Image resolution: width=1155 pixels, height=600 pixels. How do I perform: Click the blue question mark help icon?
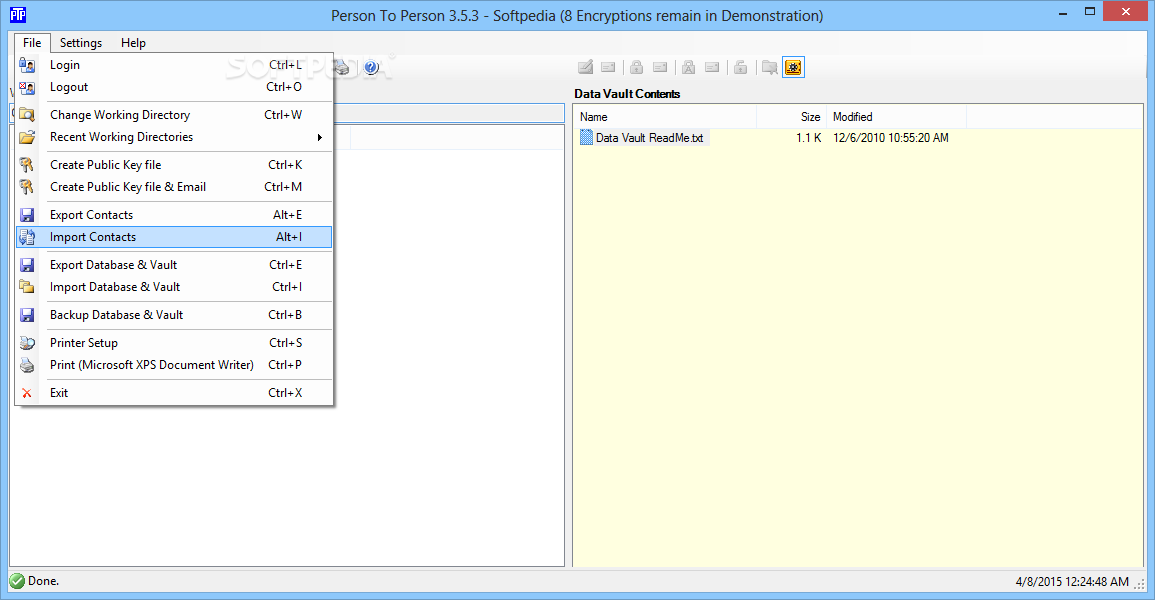tap(371, 68)
